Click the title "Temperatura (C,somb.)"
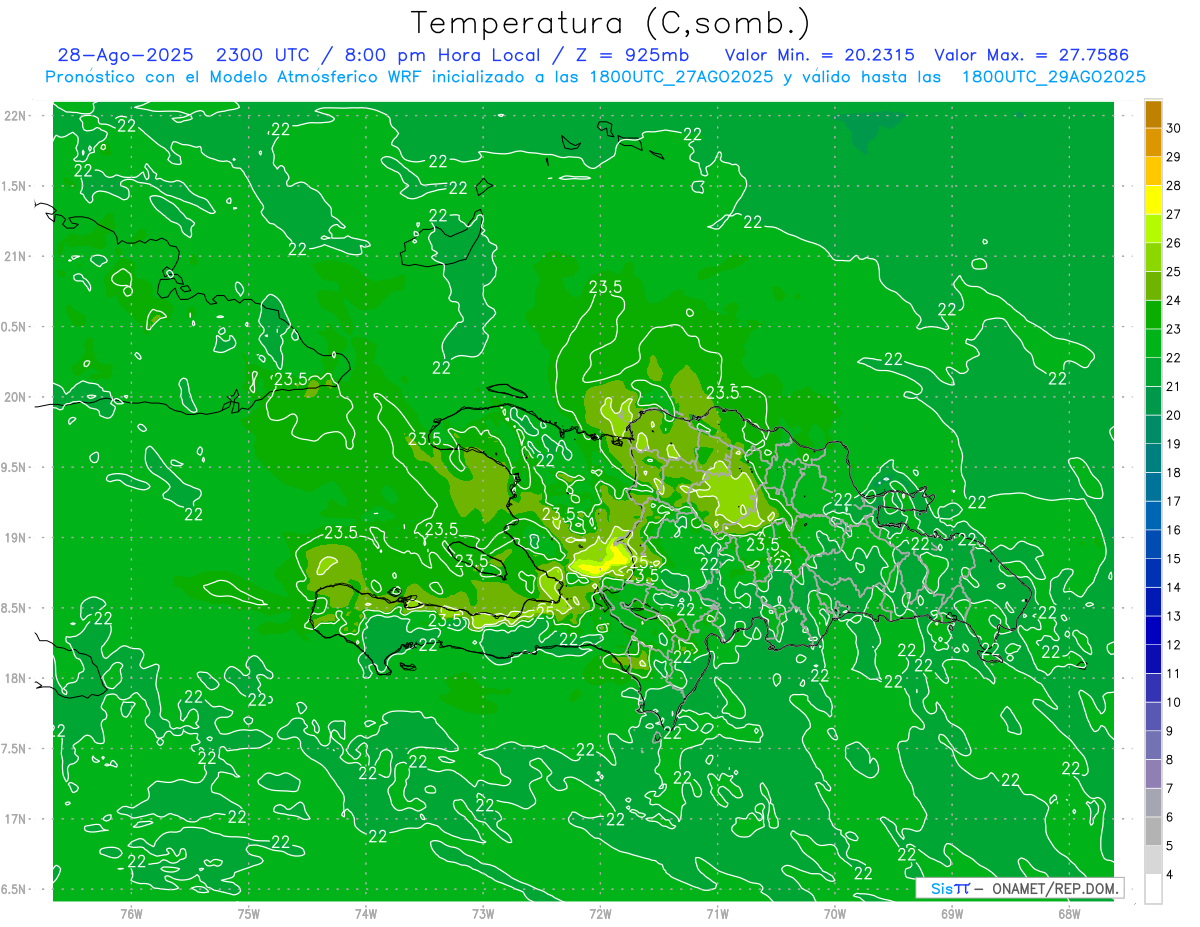 pyautogui.click(x=610, y=23)
